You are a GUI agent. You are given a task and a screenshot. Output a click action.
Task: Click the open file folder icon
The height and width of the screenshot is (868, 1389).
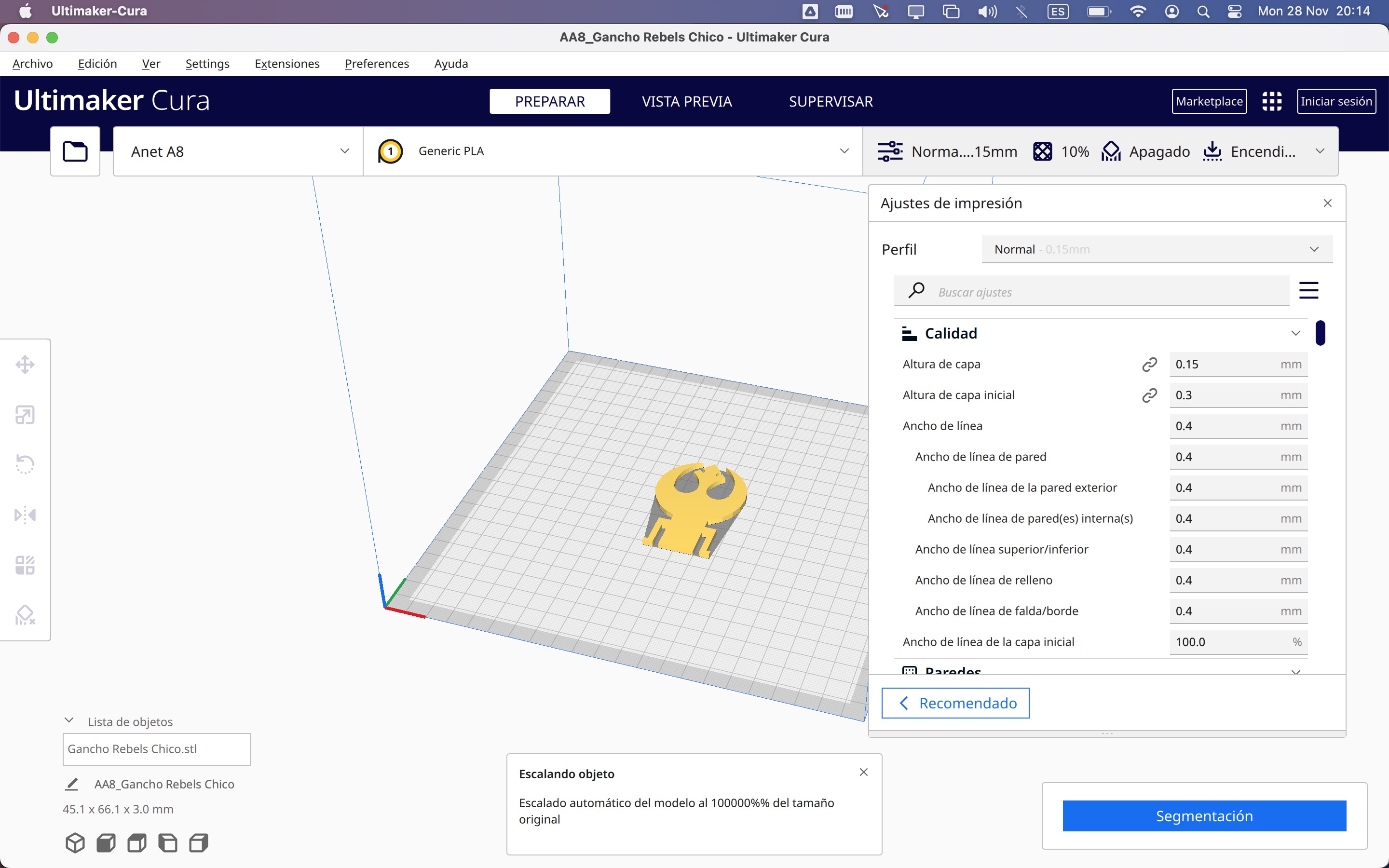(75, 151)
